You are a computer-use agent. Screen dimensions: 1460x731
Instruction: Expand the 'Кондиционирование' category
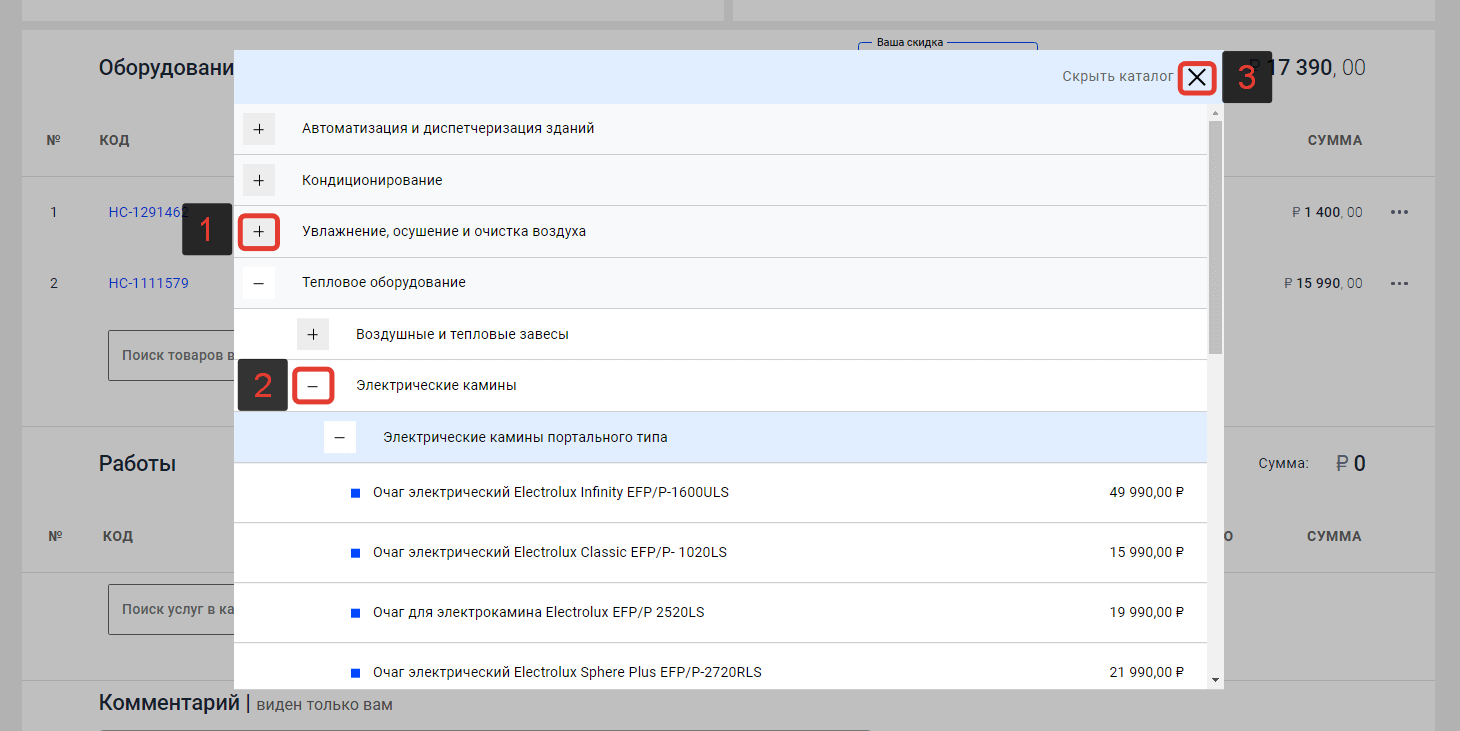(259, 181)
